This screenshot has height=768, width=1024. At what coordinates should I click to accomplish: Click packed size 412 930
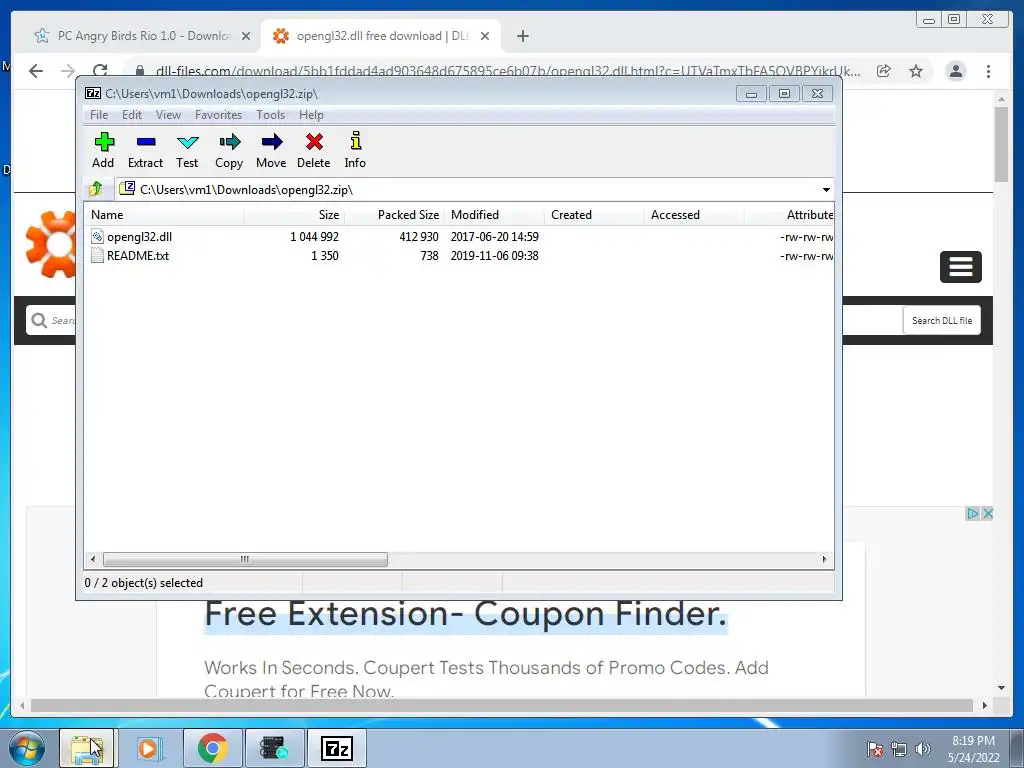[x=419, y=236]
